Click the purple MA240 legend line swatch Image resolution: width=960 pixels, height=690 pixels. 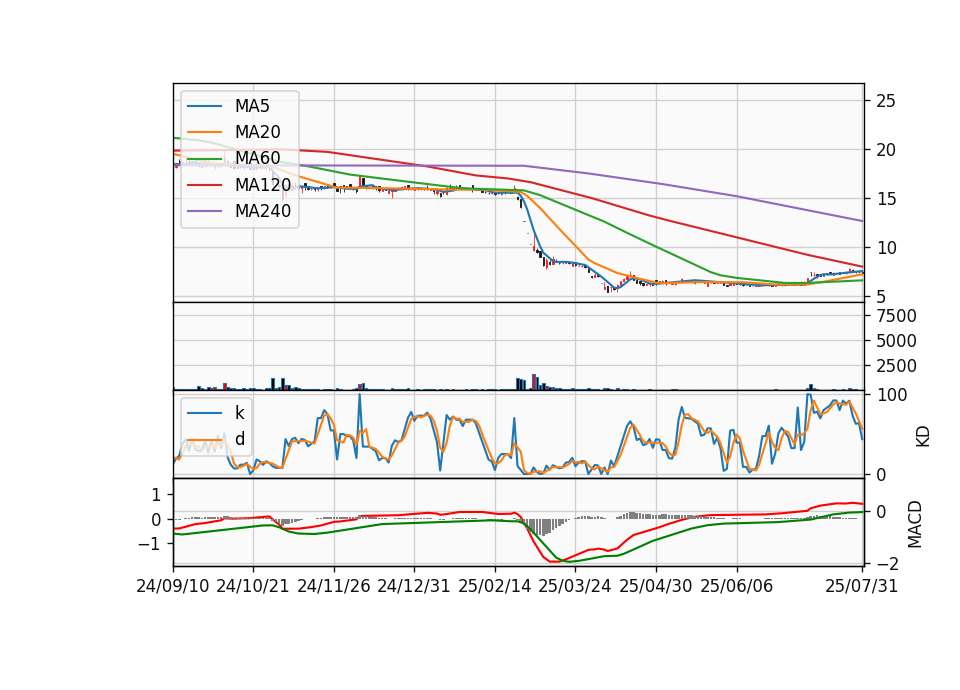point(204,211)
